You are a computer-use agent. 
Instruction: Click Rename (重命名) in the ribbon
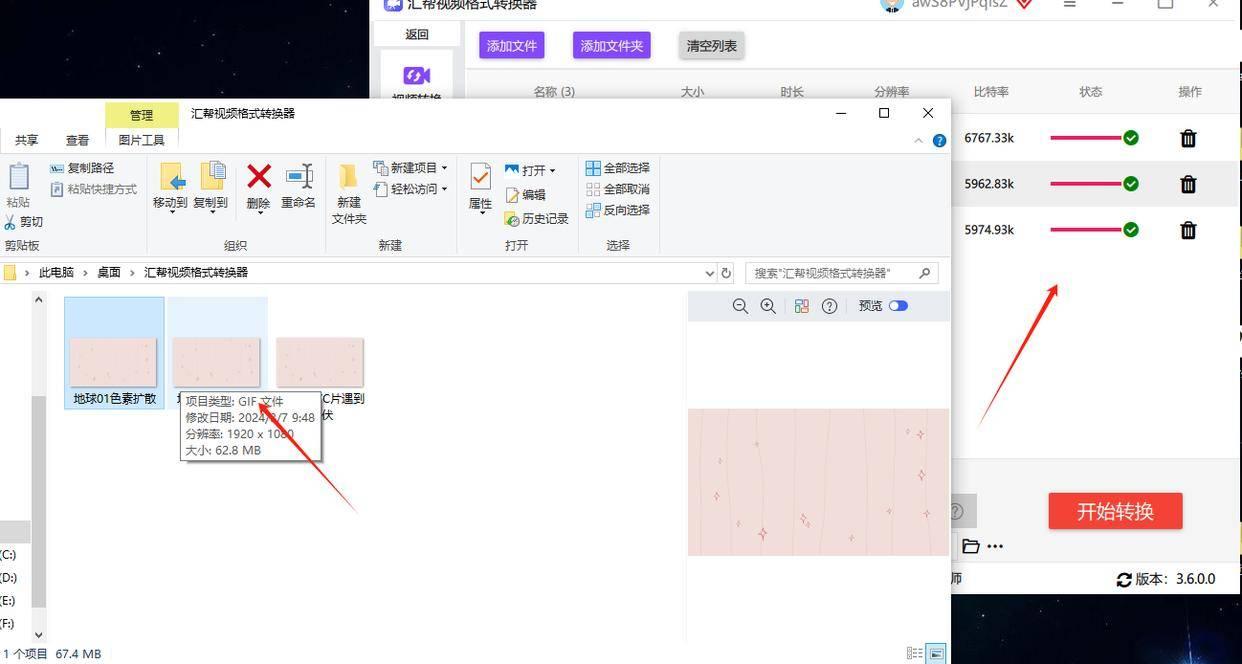pyautogui.click(x=298, y=187)
